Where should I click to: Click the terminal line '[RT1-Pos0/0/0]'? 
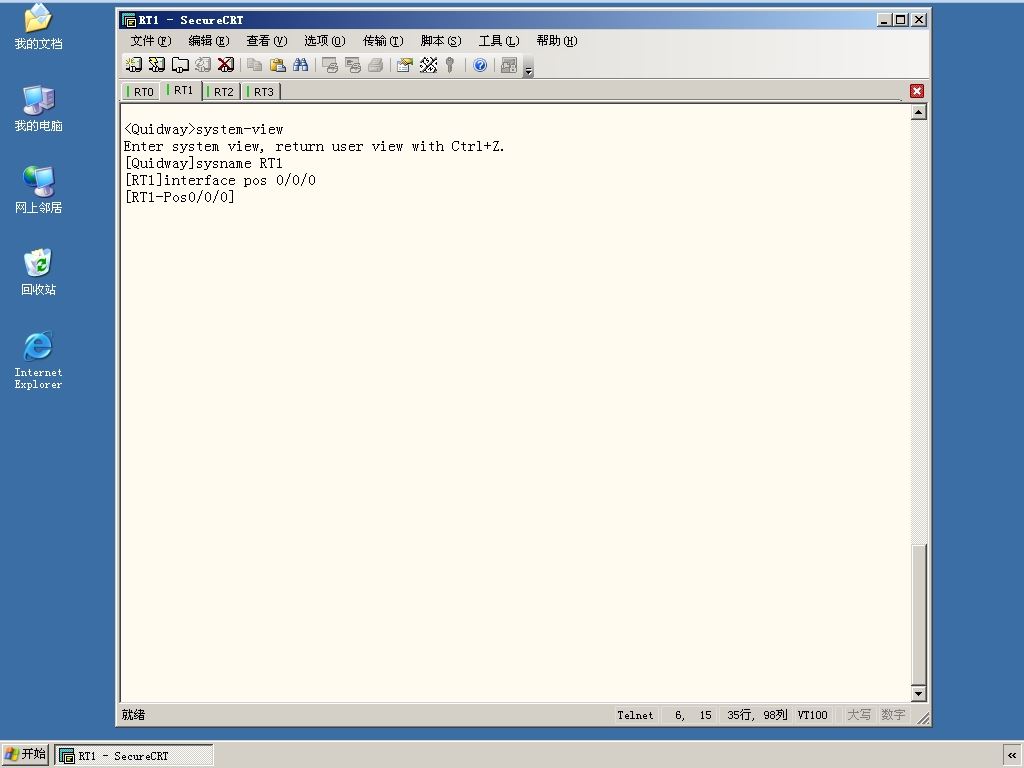(180, 197)
